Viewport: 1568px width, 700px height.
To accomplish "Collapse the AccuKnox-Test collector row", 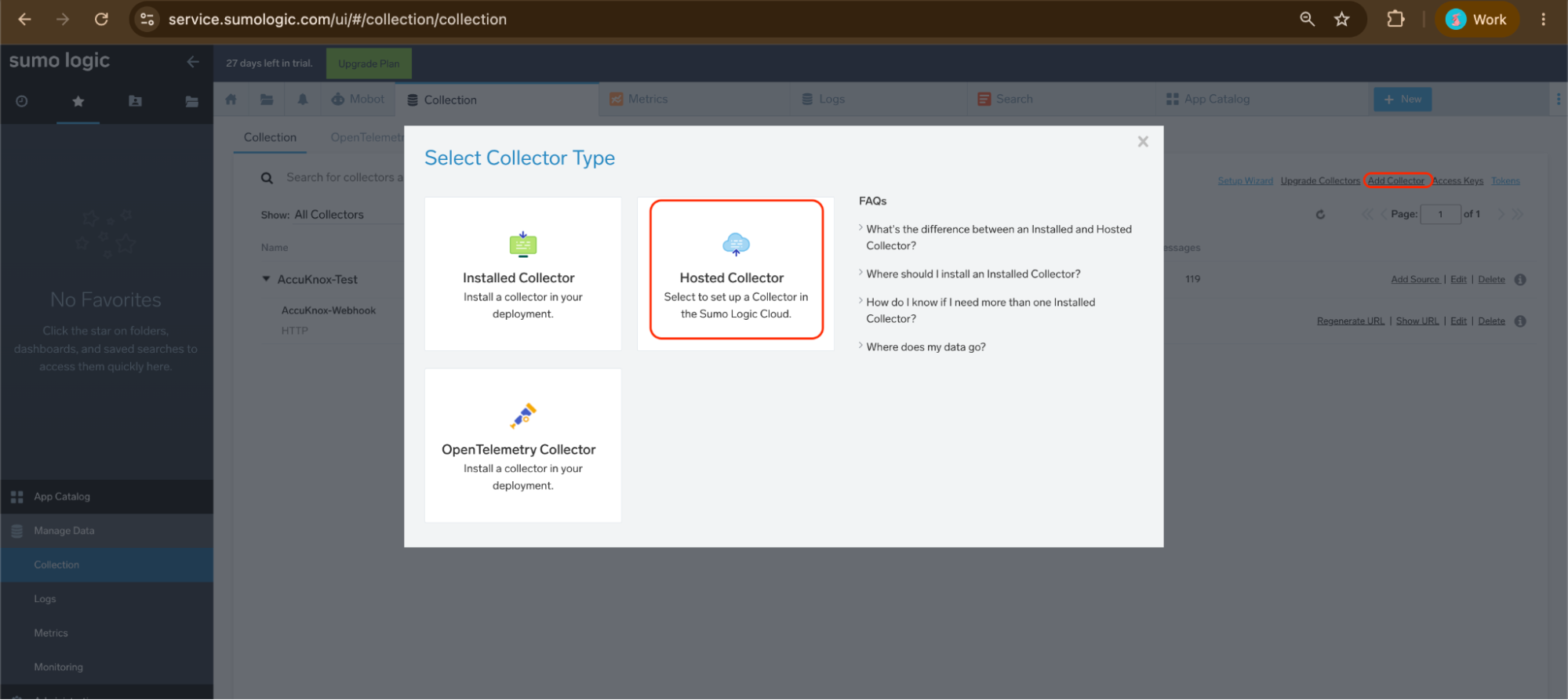I will [x=267, y=279].
